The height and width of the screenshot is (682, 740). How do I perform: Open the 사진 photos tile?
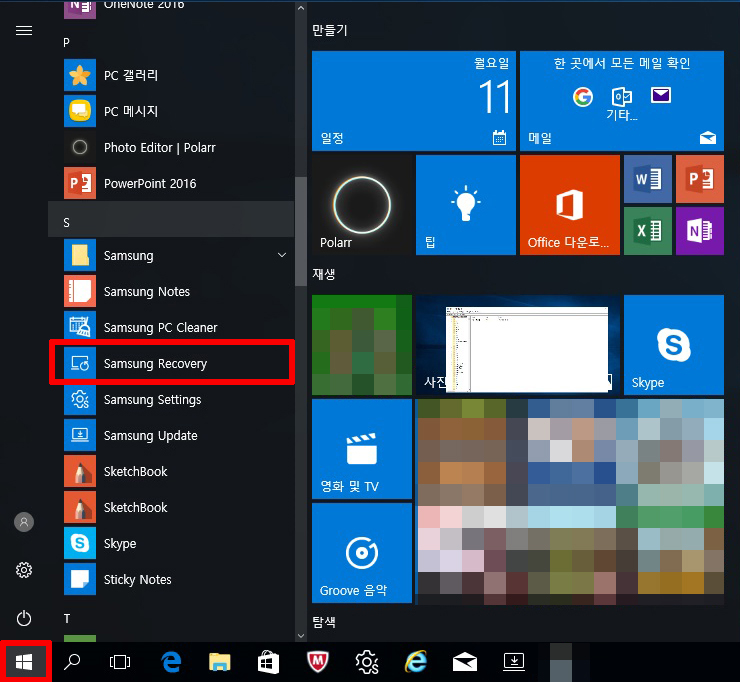(518, 345)
